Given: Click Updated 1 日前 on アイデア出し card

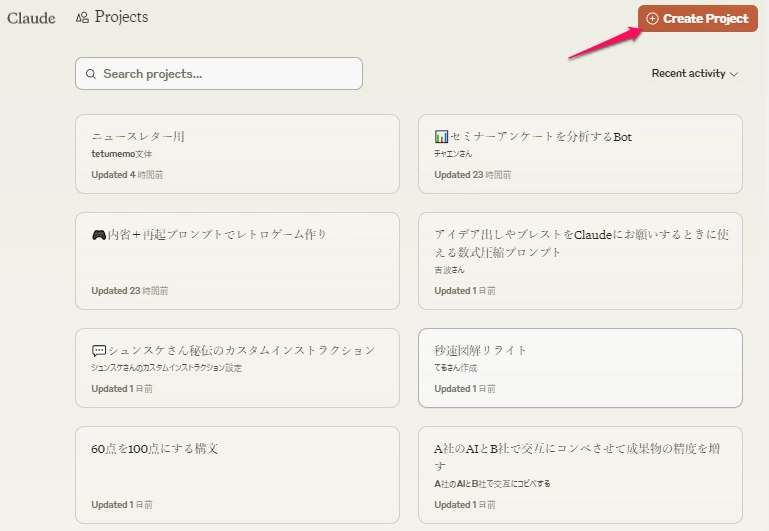Looking at the screenshot, I should tap(464, 291).
